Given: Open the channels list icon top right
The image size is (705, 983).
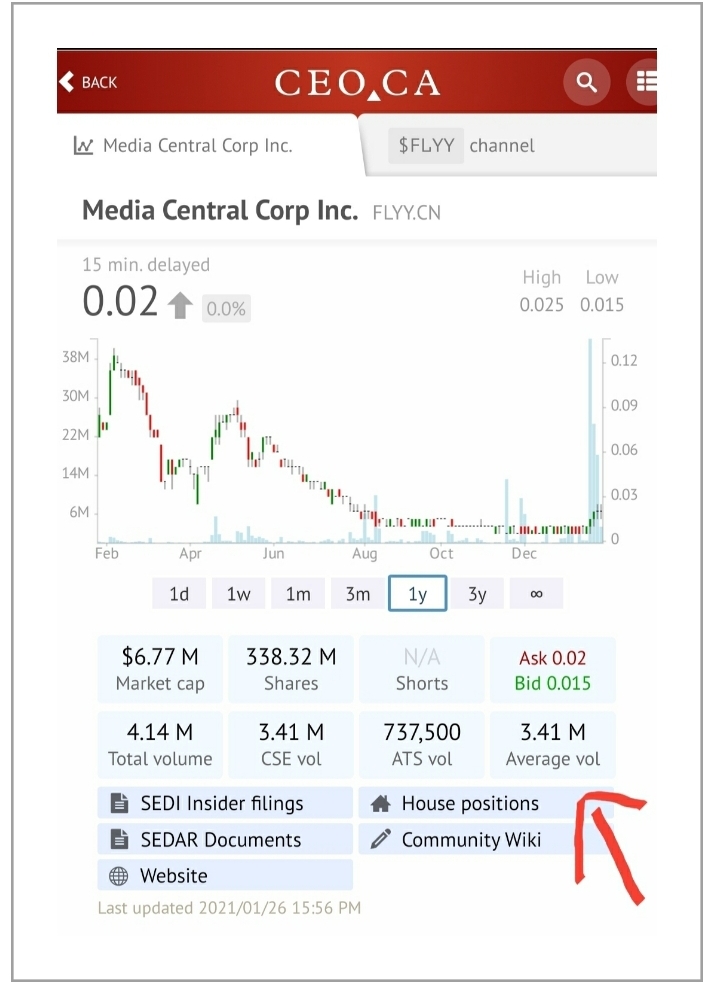Looking at the screenshot, I should pos(645,81).
